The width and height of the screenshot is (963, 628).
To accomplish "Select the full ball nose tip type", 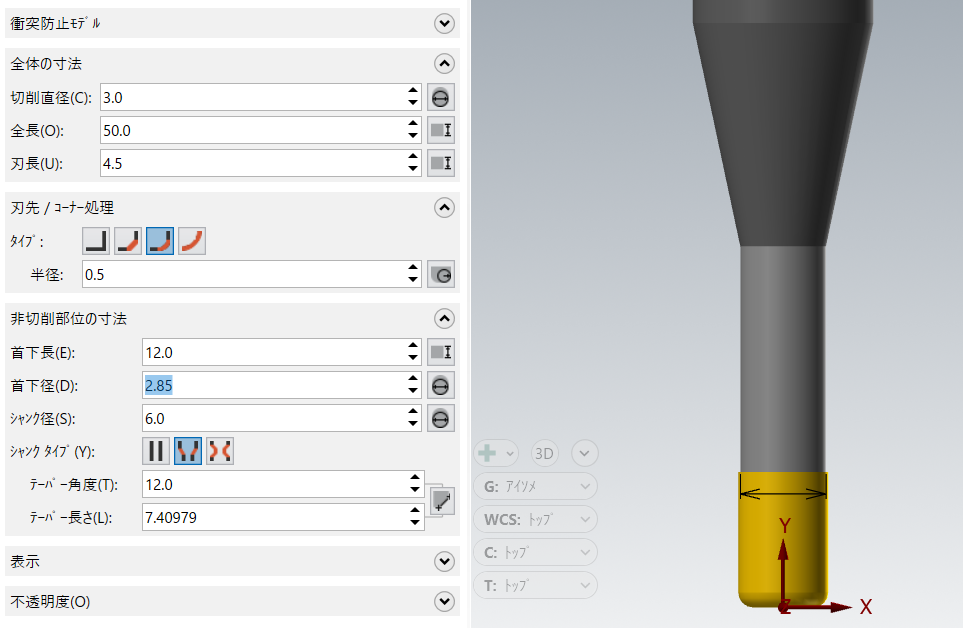I will click(x=192, y=241).
